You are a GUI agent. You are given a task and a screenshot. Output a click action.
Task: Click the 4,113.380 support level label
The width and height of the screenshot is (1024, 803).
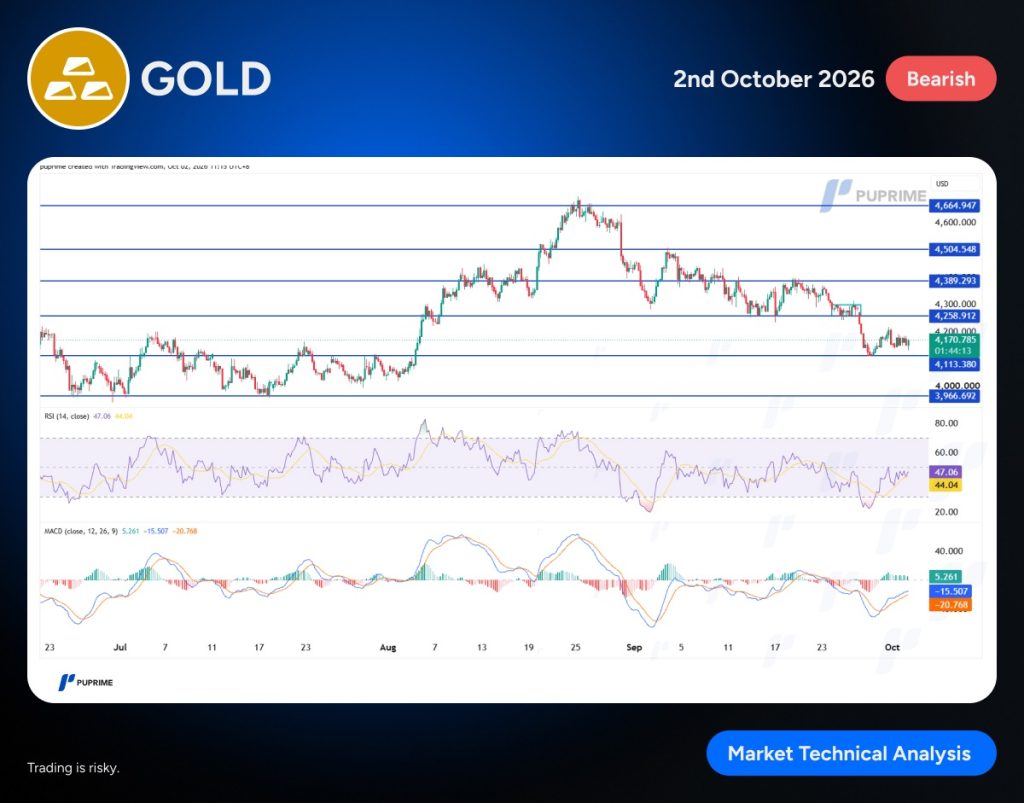955,364
